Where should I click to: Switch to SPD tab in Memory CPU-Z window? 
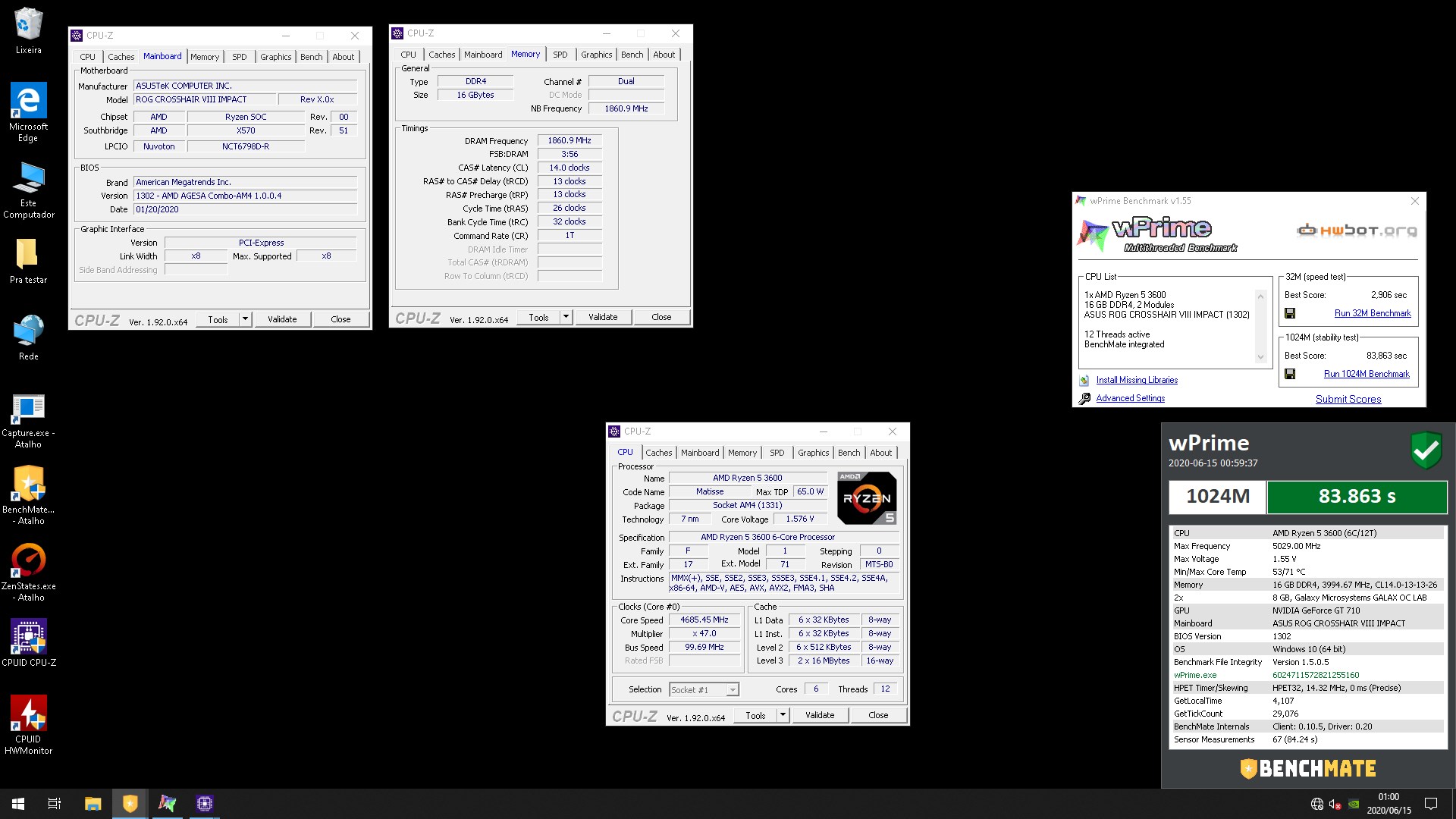click(560, 55)
